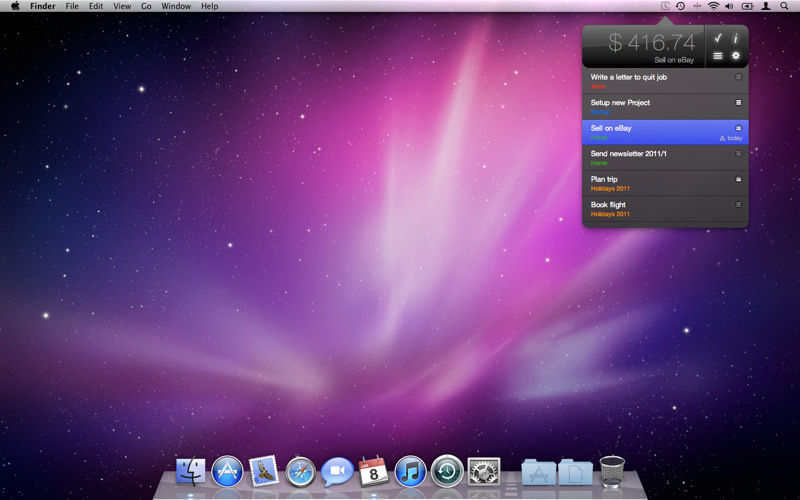Image resolution: width=800 pixels, height=500 pixels.
Task: Click the battery status icon
Action: coord(747,6)
